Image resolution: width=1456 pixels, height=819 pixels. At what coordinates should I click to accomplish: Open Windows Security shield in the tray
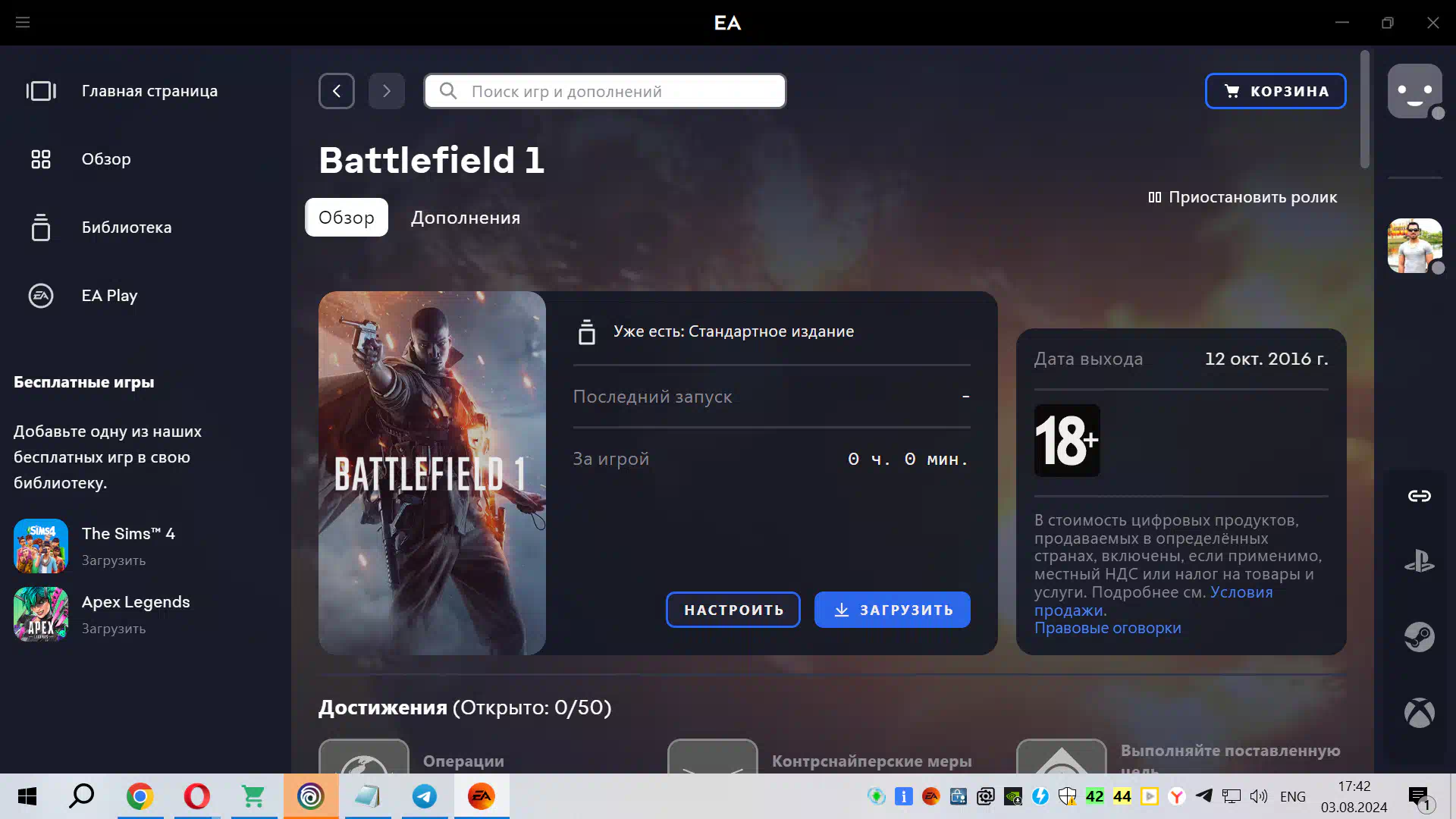[x=1068, y=796]
